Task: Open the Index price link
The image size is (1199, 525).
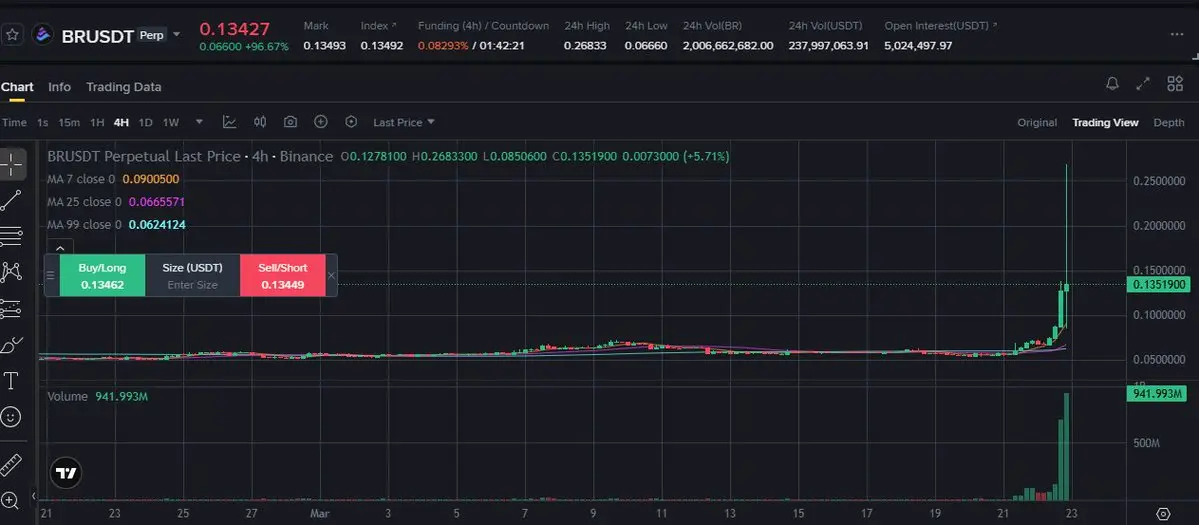Action: point(379,26)
